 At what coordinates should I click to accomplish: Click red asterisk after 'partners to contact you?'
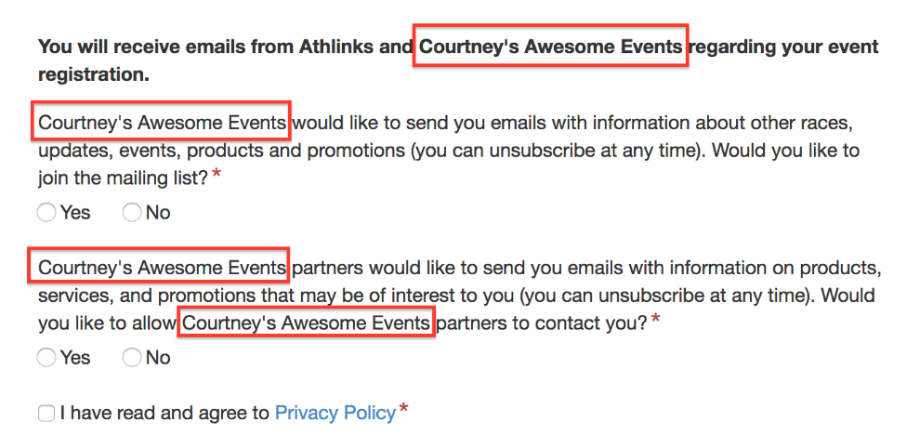(656, 319)
